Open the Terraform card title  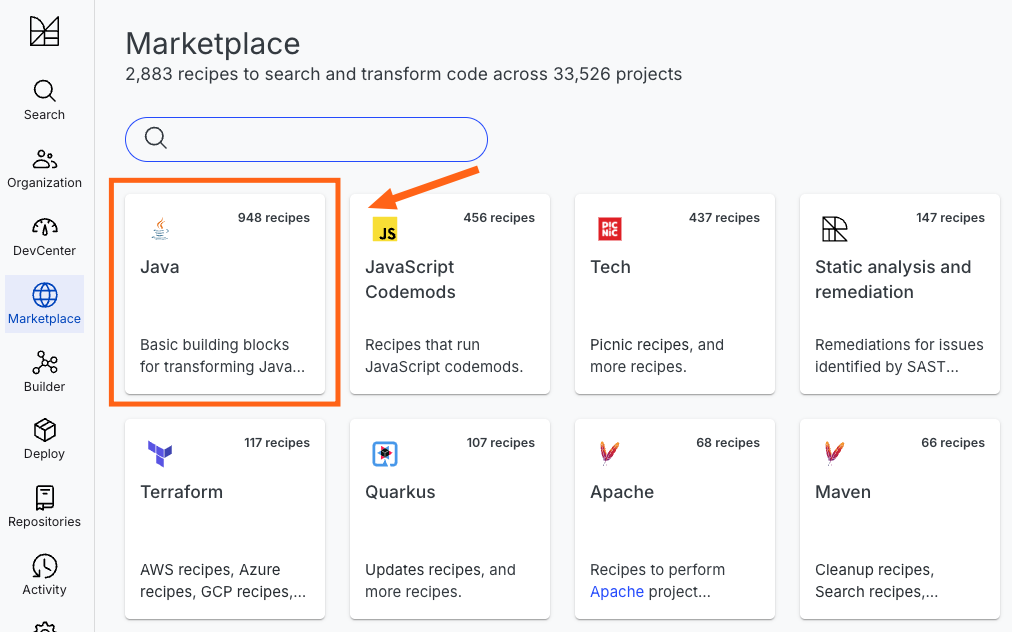[181, 492]
